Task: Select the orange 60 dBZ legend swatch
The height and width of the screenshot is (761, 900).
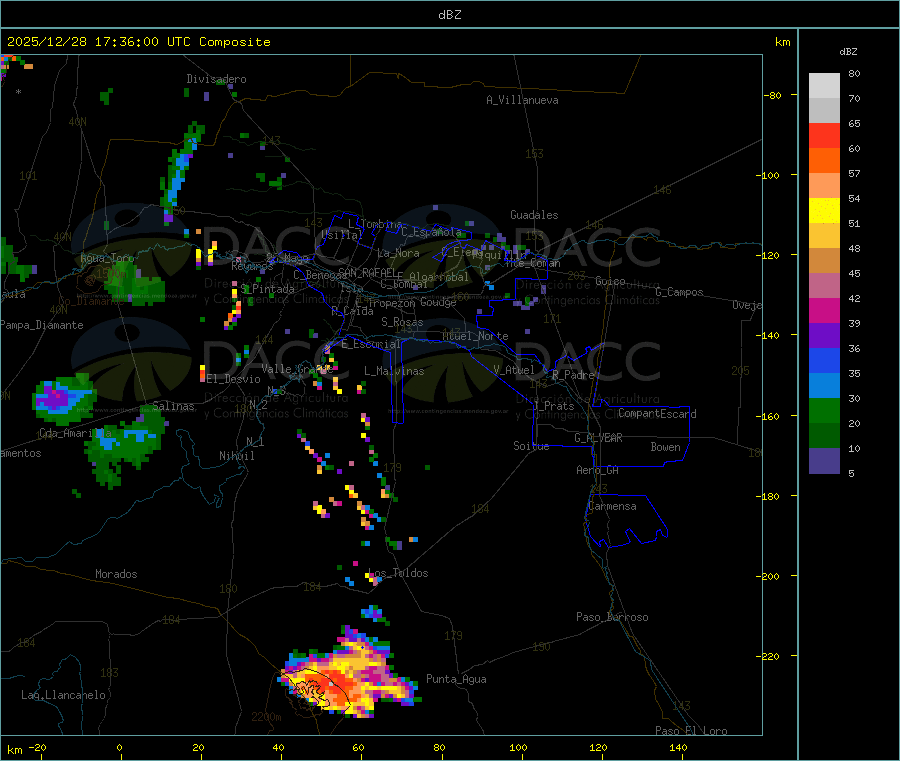Action: click(824, 161)
